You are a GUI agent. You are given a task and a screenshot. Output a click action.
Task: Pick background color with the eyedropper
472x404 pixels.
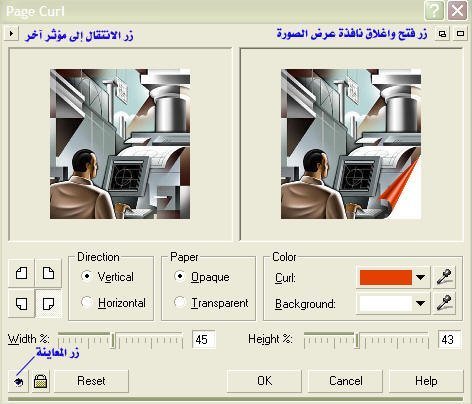[x=444, y=303]
